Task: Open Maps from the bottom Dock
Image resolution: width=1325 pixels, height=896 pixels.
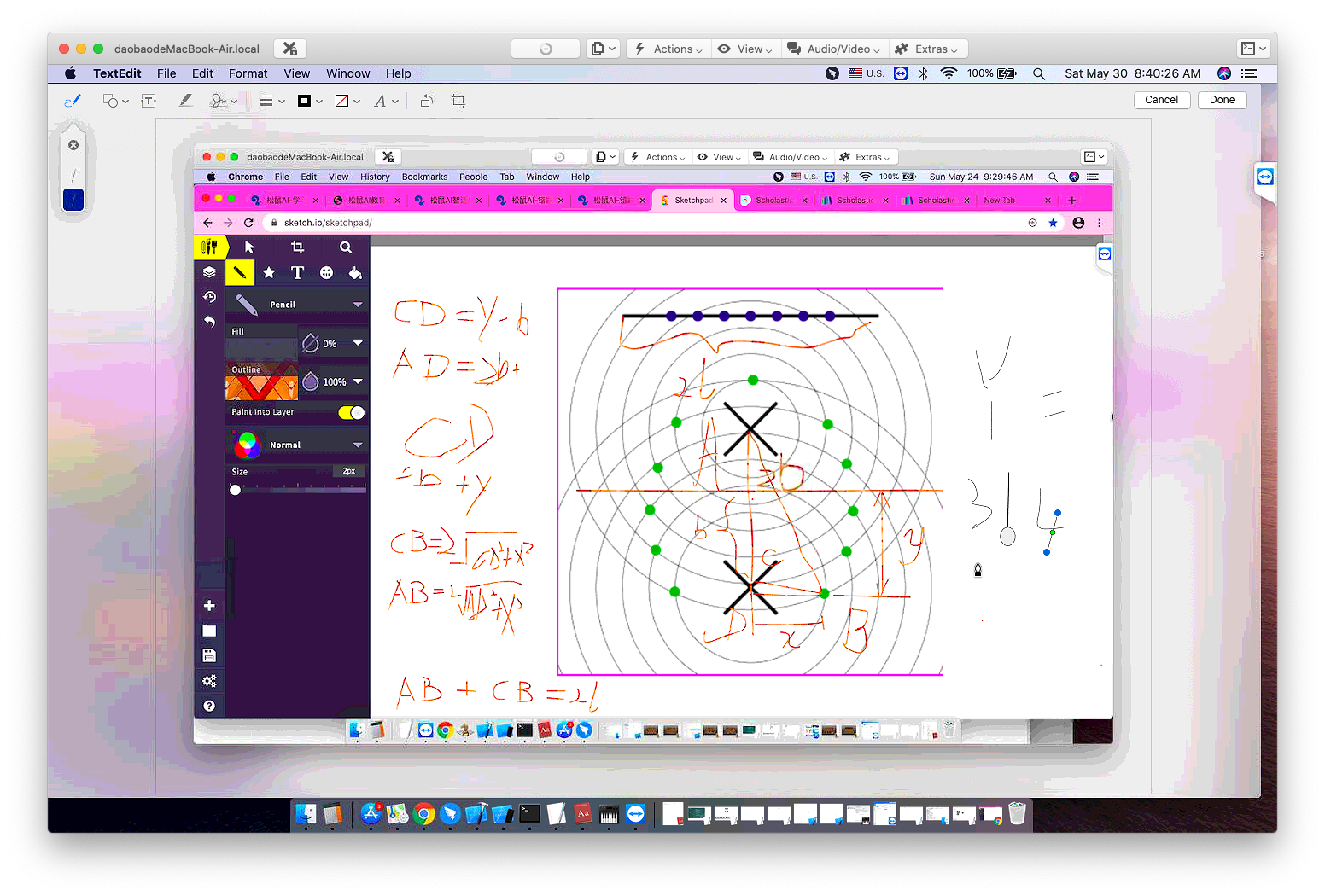Action: (x=397, y=814)
